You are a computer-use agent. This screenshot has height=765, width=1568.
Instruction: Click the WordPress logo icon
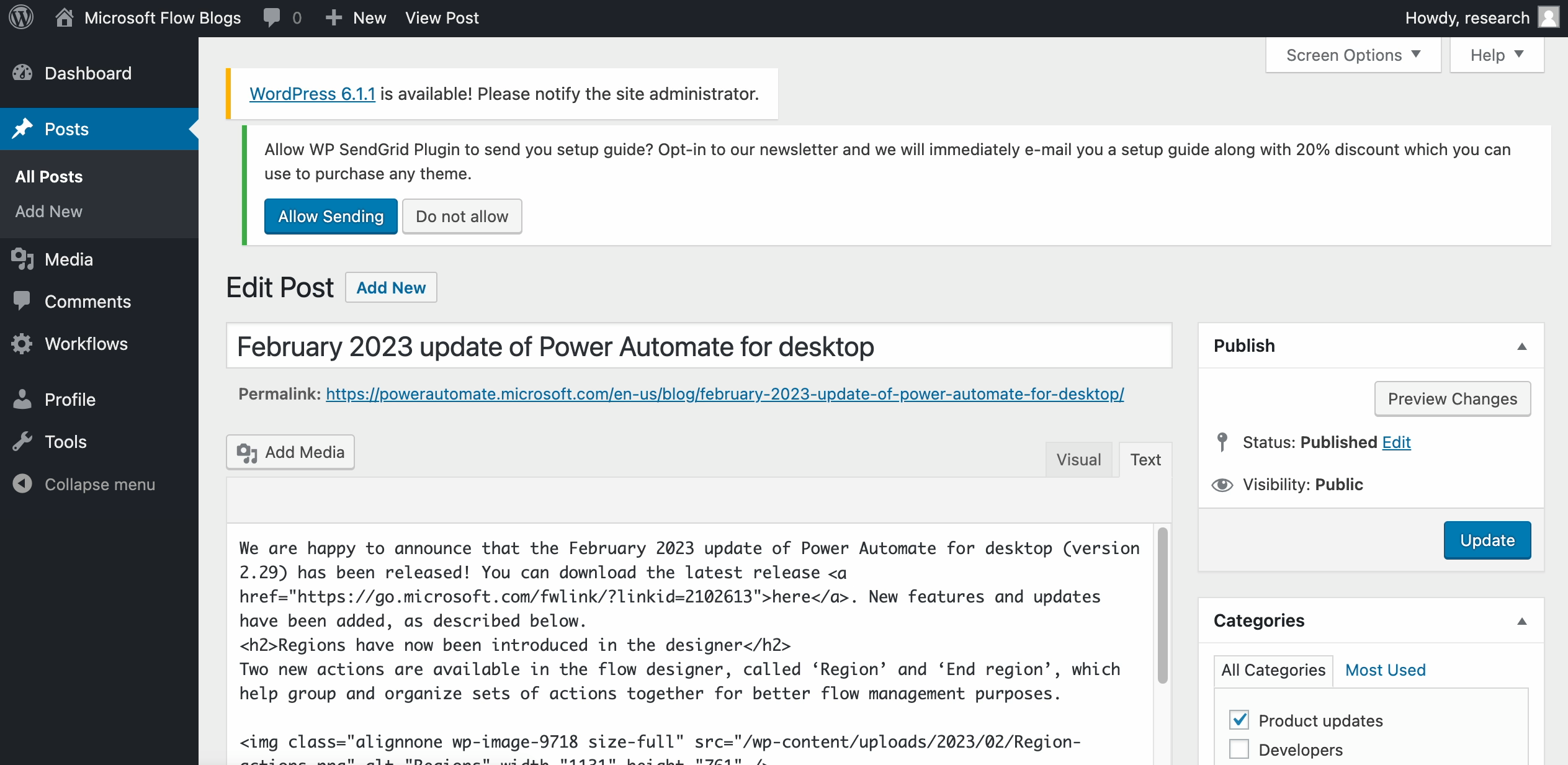(x=21, y=17)
